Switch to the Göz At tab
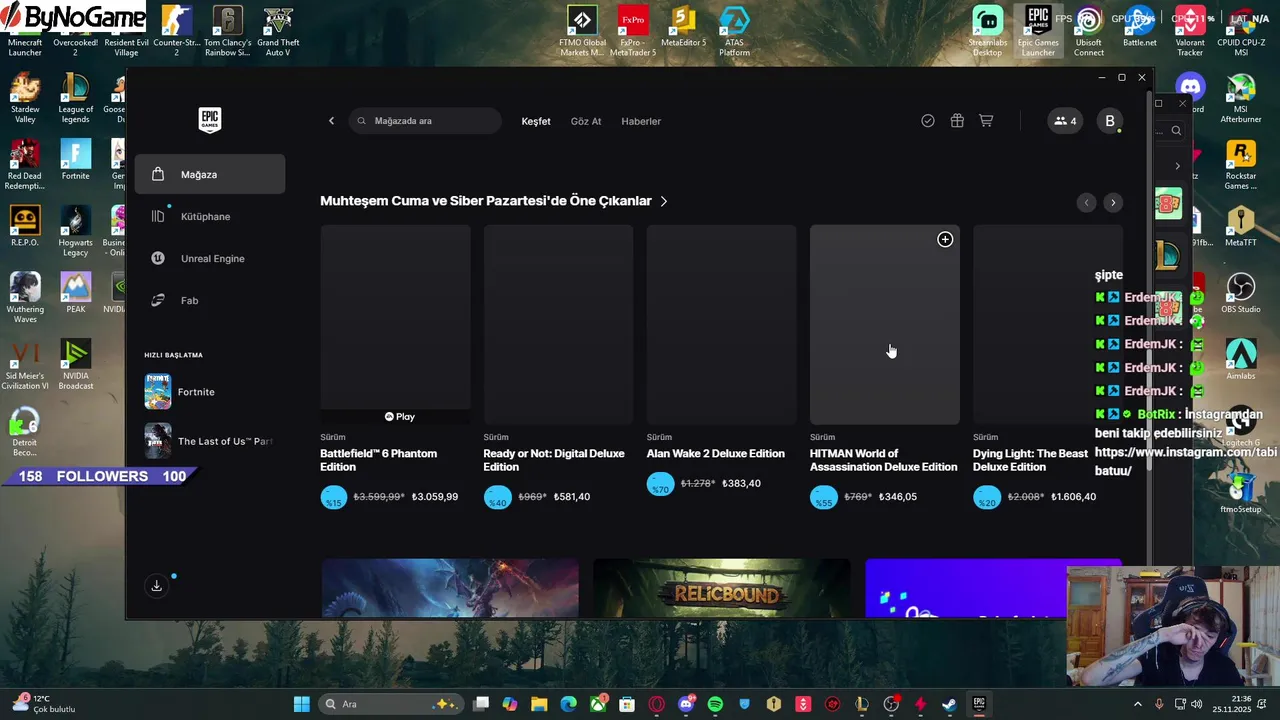The height and width of the screenshot is (720, 1280). point(586,121)
